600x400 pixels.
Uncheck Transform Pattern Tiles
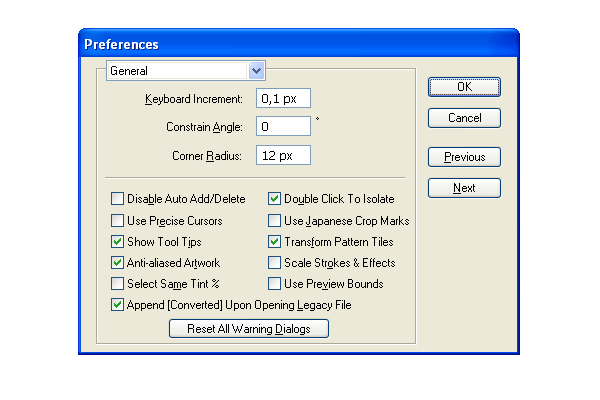(x=274, y=242)
